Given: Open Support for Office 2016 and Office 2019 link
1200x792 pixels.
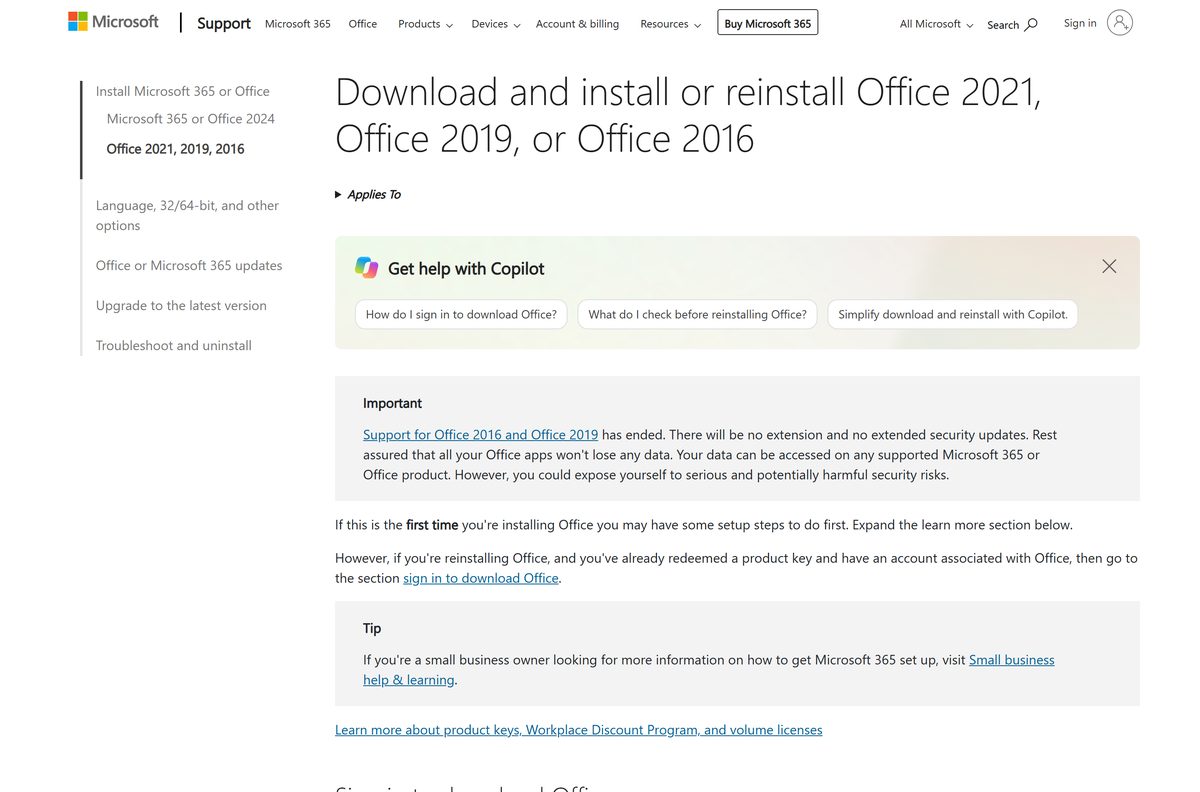Looking at the screenshot, I should pyautogui.click(x=481, y=435).
